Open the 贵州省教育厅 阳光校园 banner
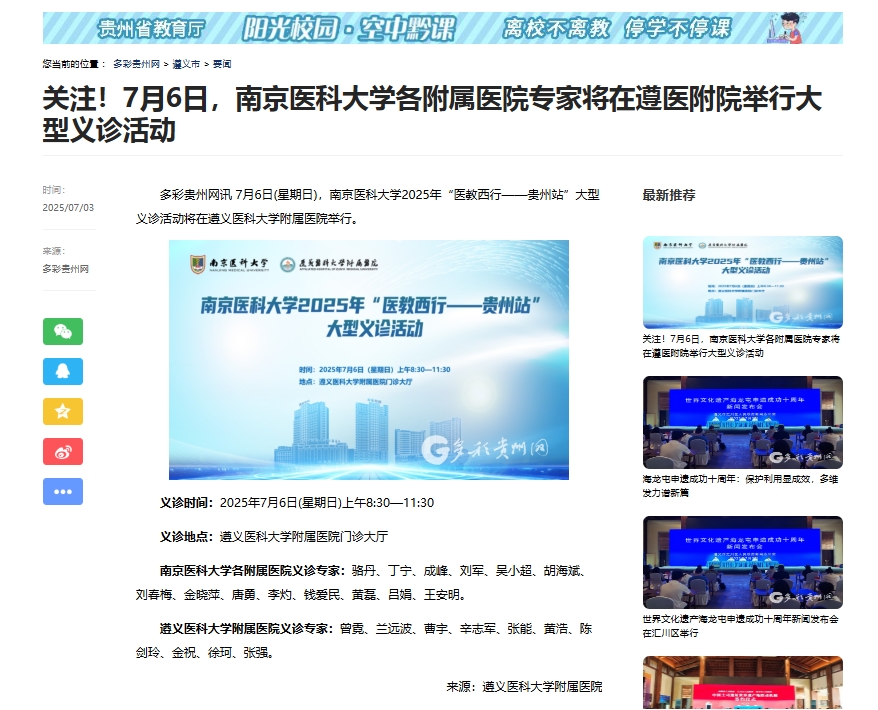The image size is (878, 710). (x=442, y=28)
